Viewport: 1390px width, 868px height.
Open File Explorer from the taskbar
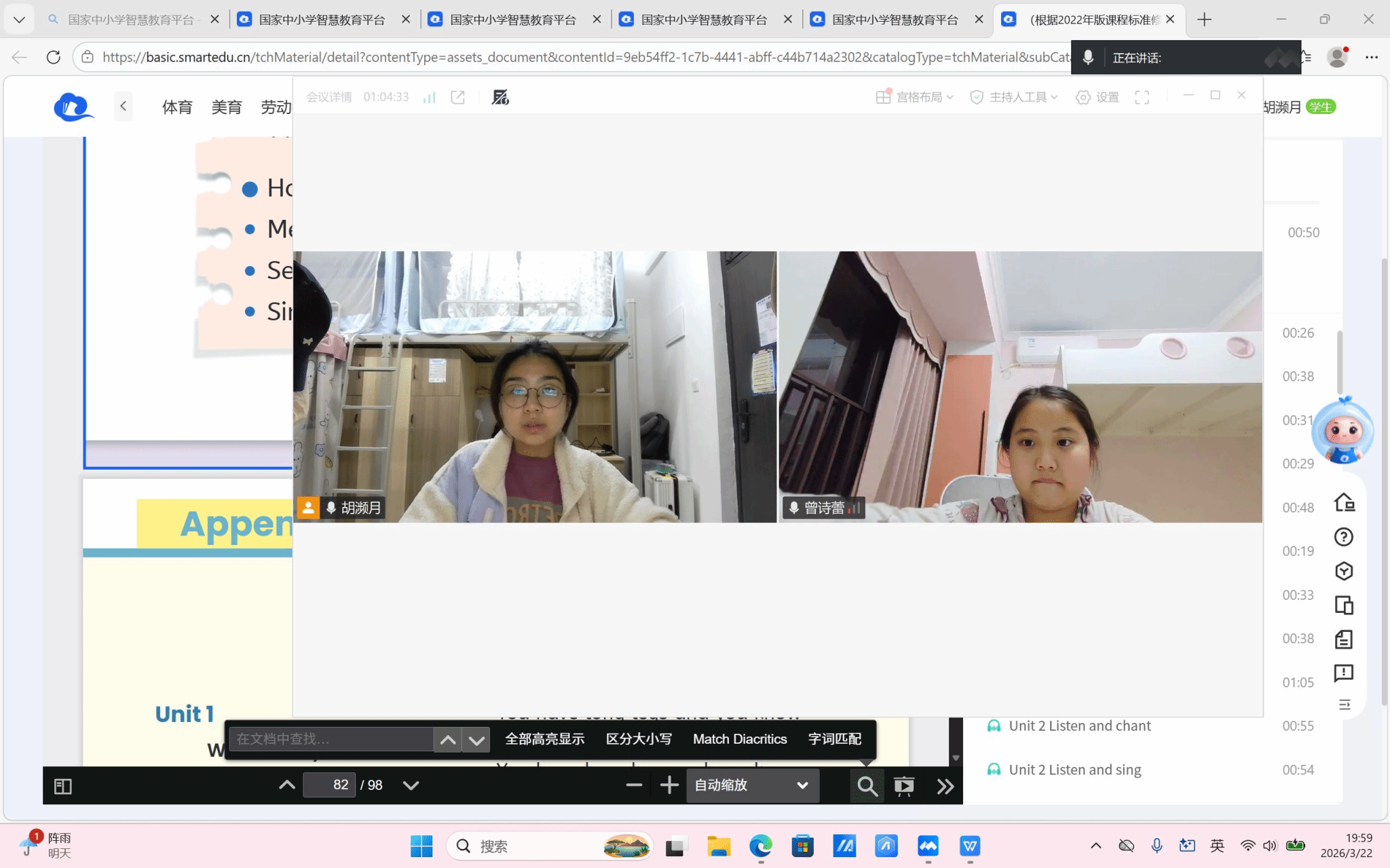coord(719,846)
